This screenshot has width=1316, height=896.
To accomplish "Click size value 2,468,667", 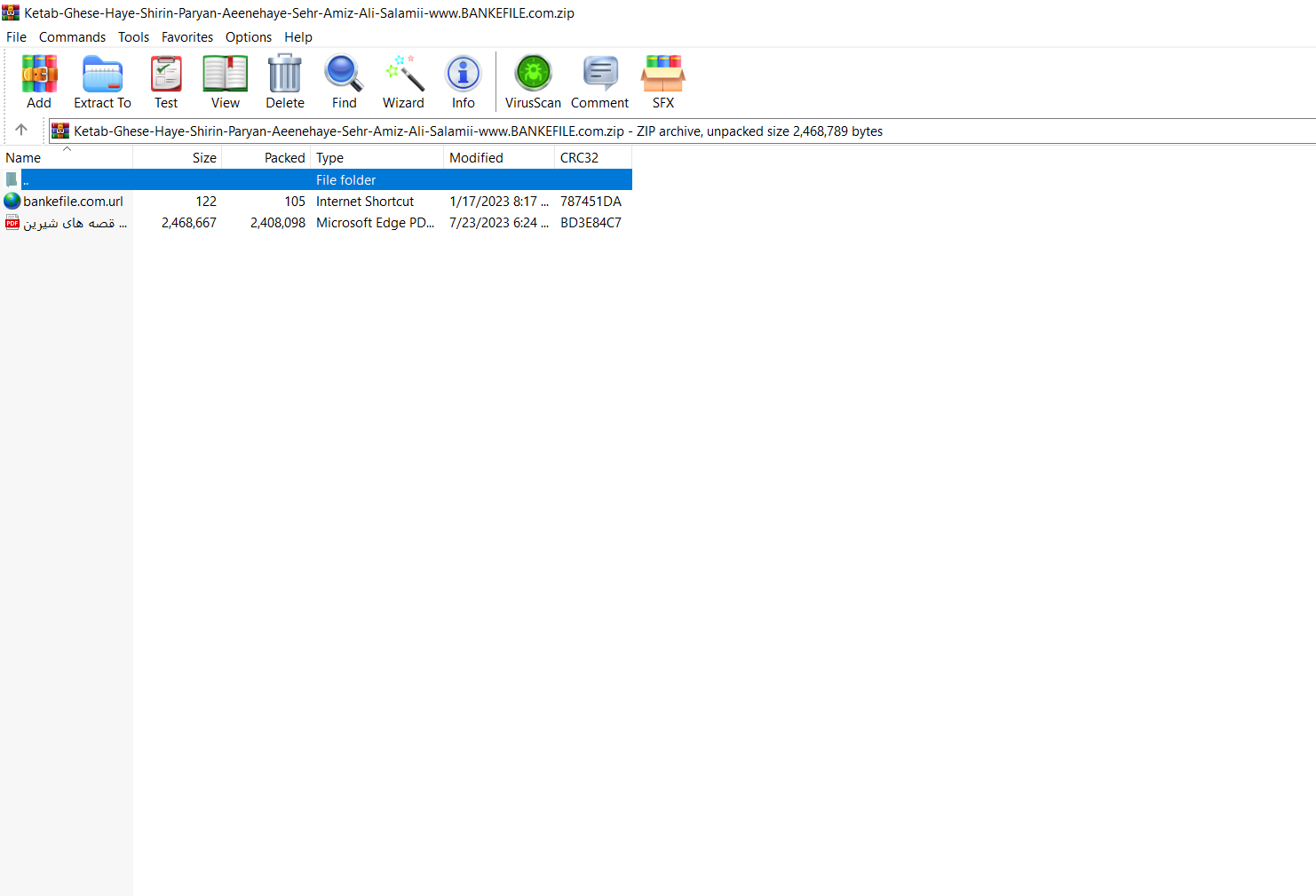I will click(189, 223).
